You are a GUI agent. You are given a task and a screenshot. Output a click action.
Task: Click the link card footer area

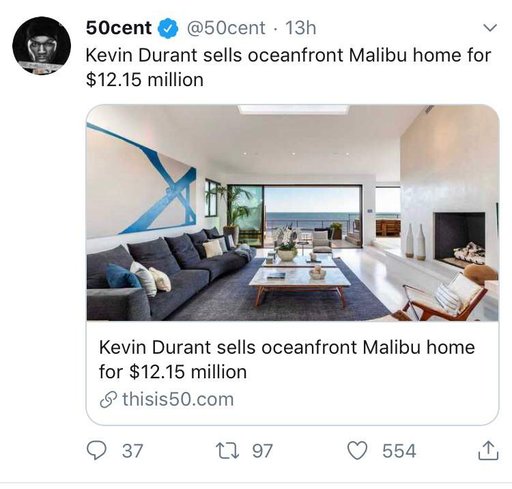click(293, 373)
